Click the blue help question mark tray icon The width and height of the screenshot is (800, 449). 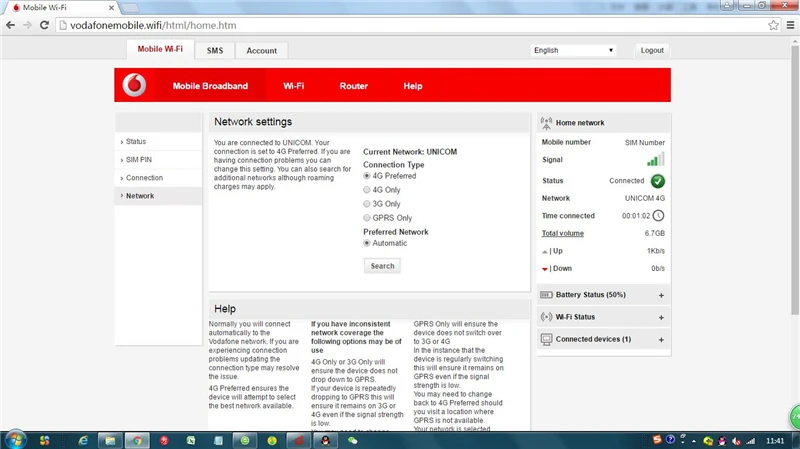click(x=670, y=439)
